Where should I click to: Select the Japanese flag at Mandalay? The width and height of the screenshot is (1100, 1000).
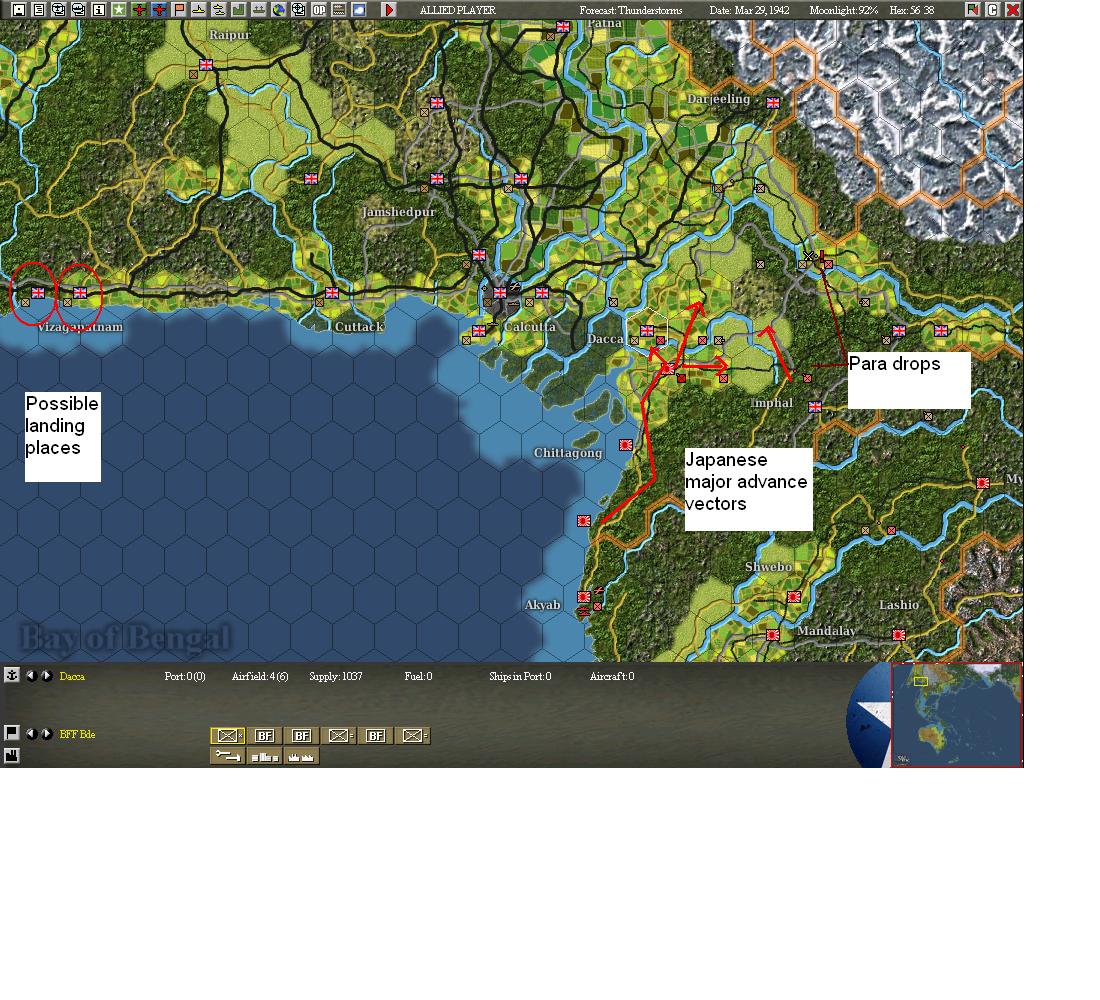click(773, 634)
